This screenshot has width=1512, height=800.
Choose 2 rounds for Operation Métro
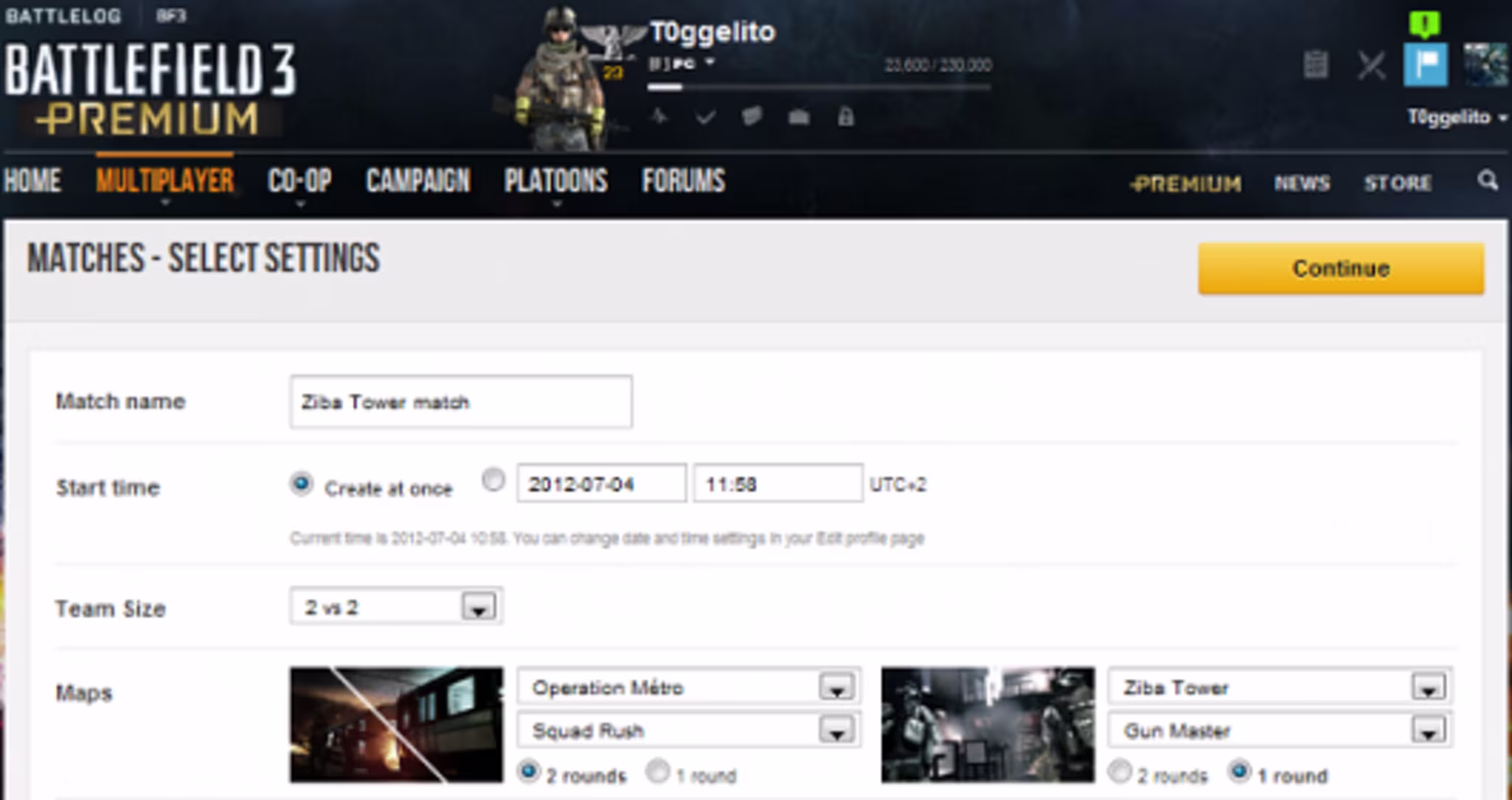tap(529, 772)
